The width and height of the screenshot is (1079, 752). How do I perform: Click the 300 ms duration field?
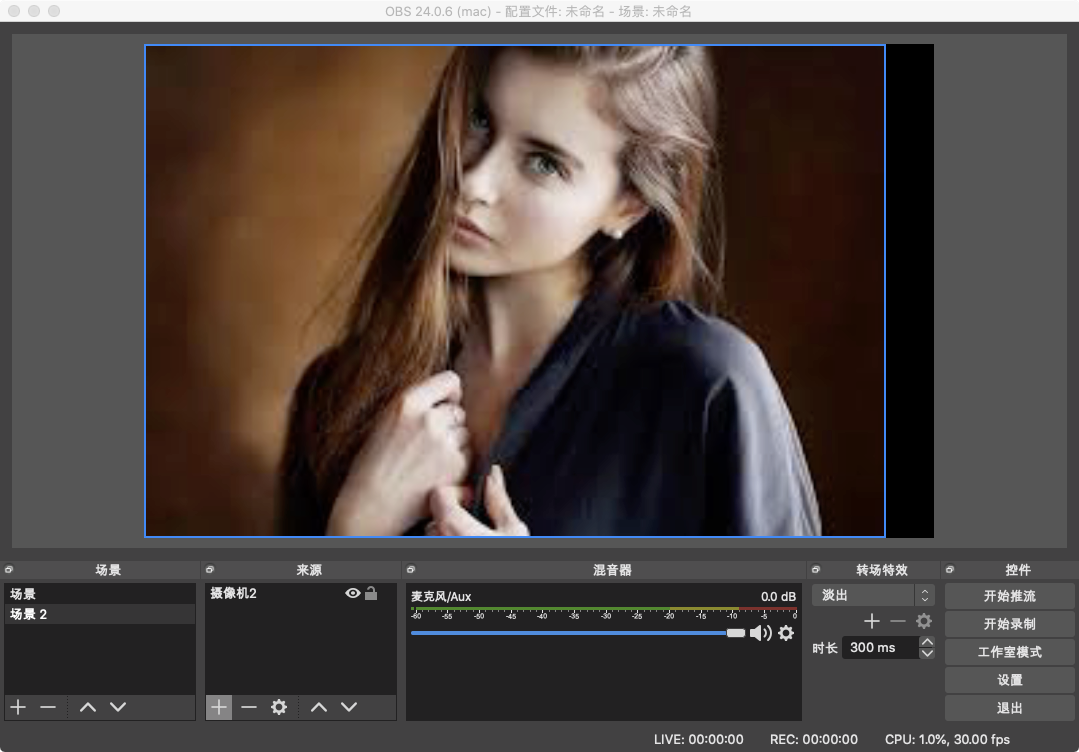click(878, 648)
